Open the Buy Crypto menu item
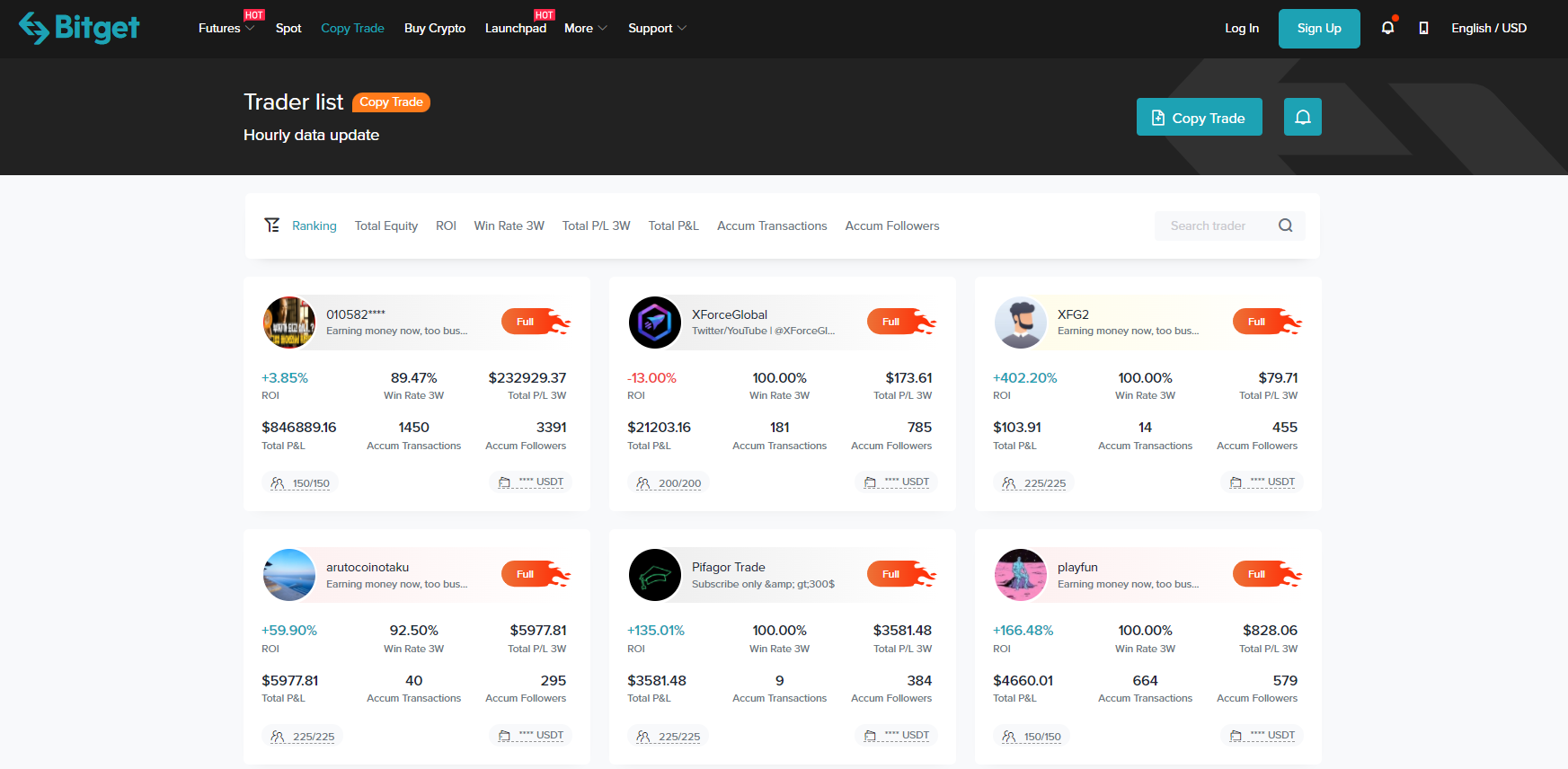The width and height of the screenshot is (1568, 769). click(435, 28)
